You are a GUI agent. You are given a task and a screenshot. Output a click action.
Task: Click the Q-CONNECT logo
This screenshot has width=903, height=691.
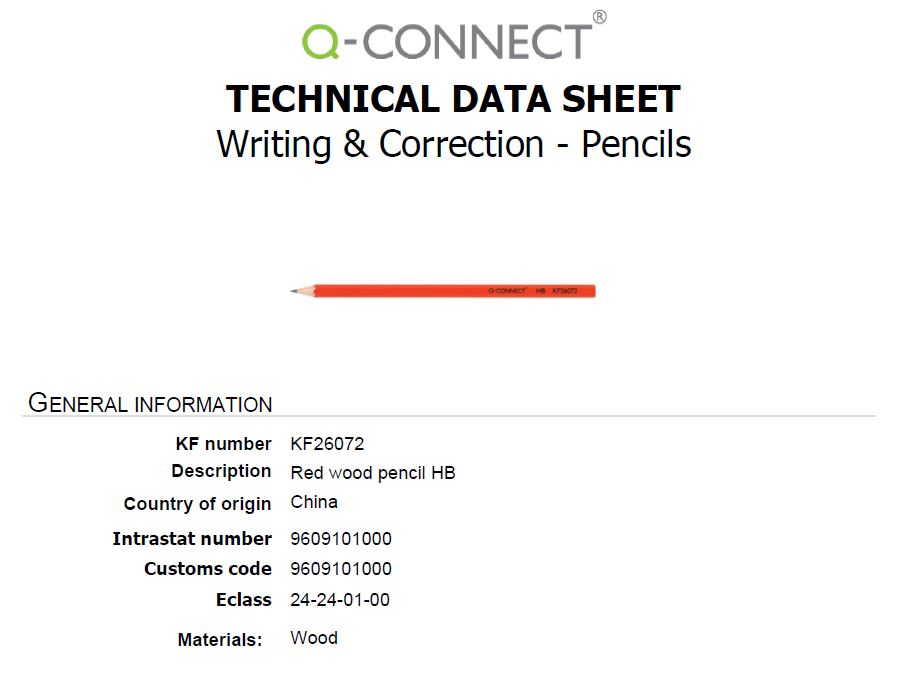click(x=454, y=37)
